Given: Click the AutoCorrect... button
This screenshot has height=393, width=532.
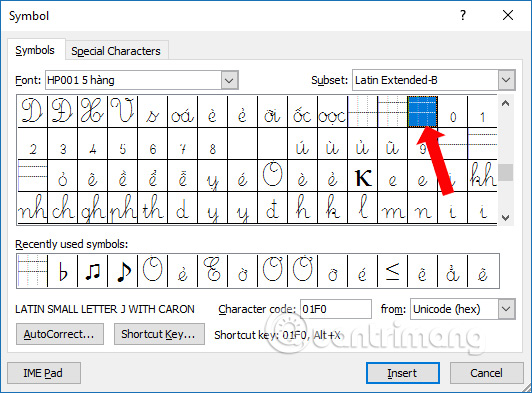Looking at the screenshot, I should [x=60, y=334].
